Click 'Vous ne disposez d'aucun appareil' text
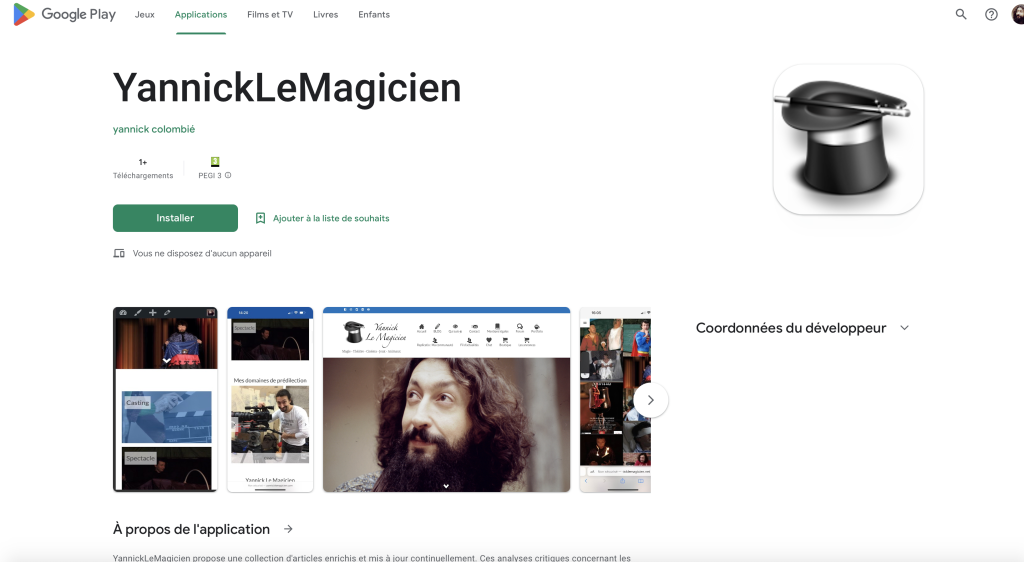The image size is (1024, 562). (202, 253)
